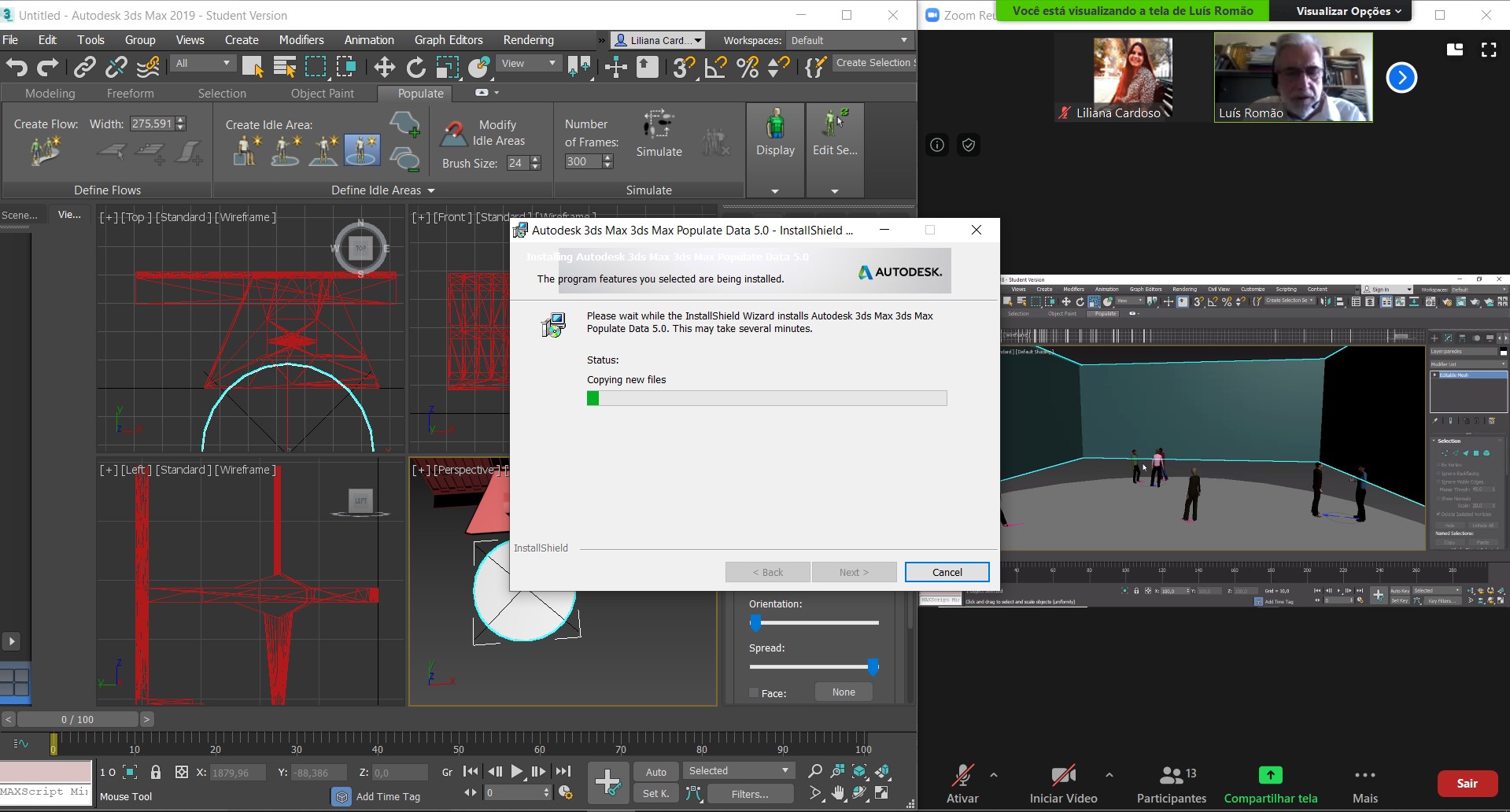Image resolution: width=1510 pixels, height=812 pixels.
Task: Open the Rendering menu
Action: pyautogui.click(x=528, y=40)
